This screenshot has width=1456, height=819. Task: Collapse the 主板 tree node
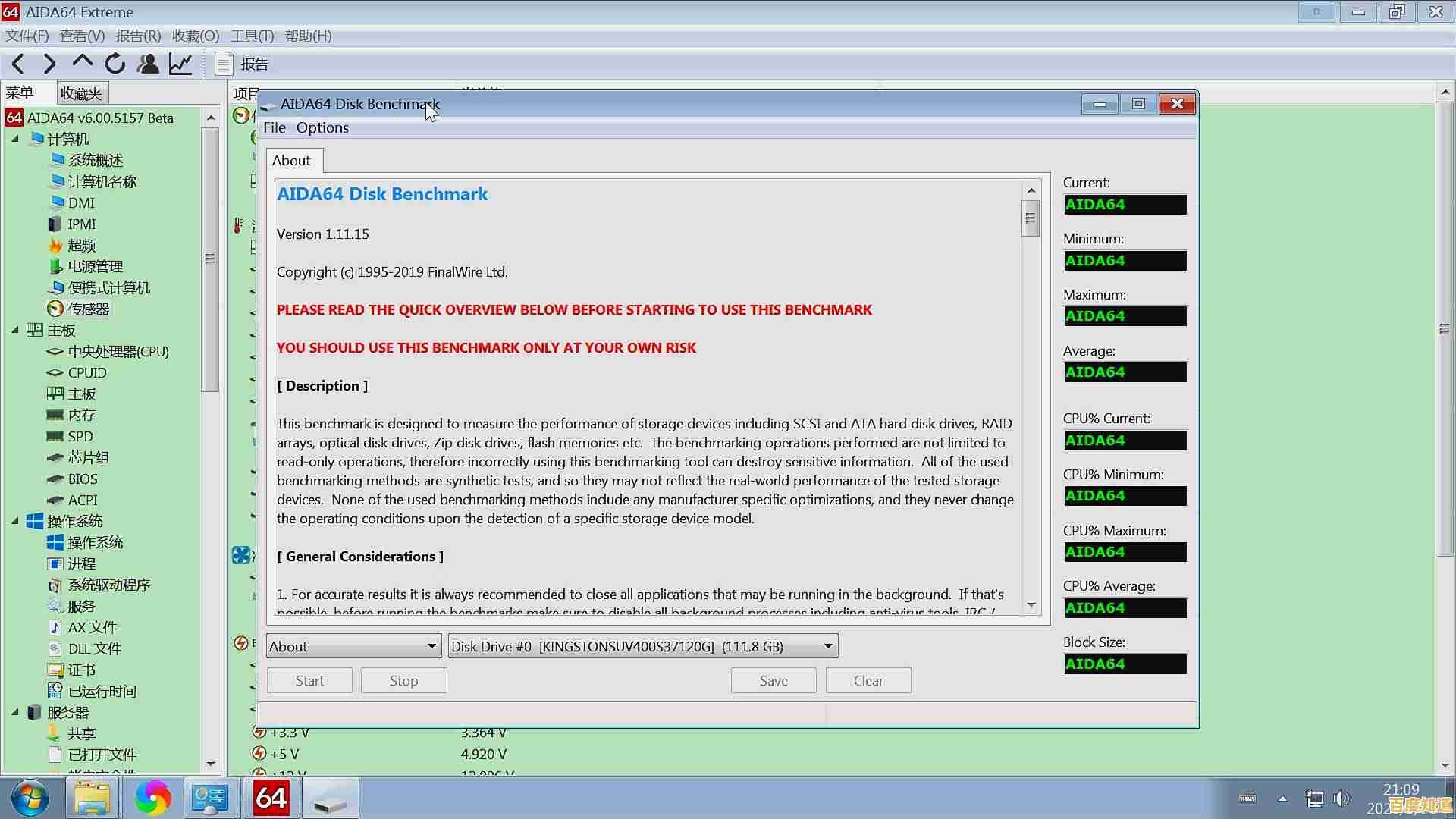pos(15,331)
